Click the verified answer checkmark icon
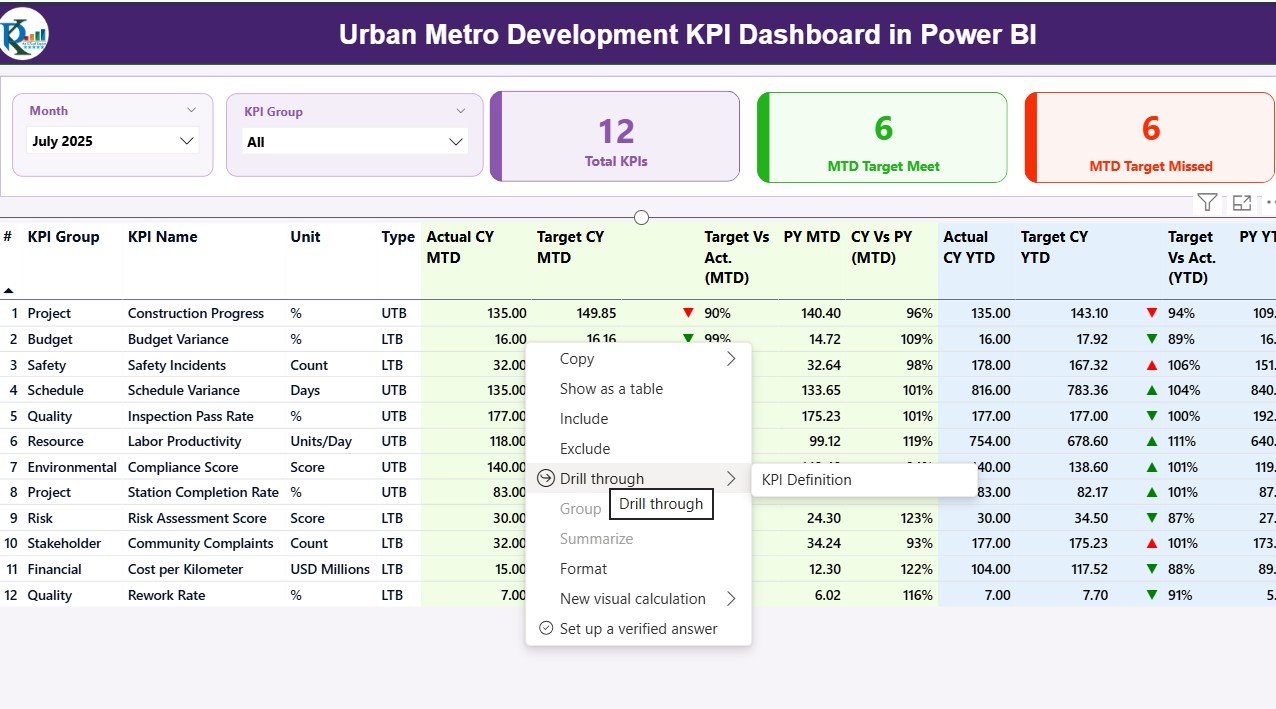 pos(545,629)
